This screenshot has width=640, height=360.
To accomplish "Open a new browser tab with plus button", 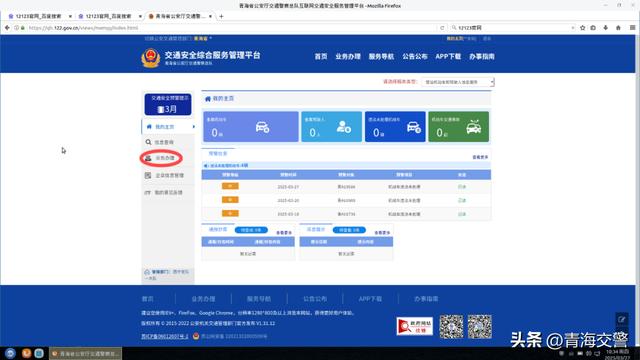I will pyautogui.click(x=221, y=16).
